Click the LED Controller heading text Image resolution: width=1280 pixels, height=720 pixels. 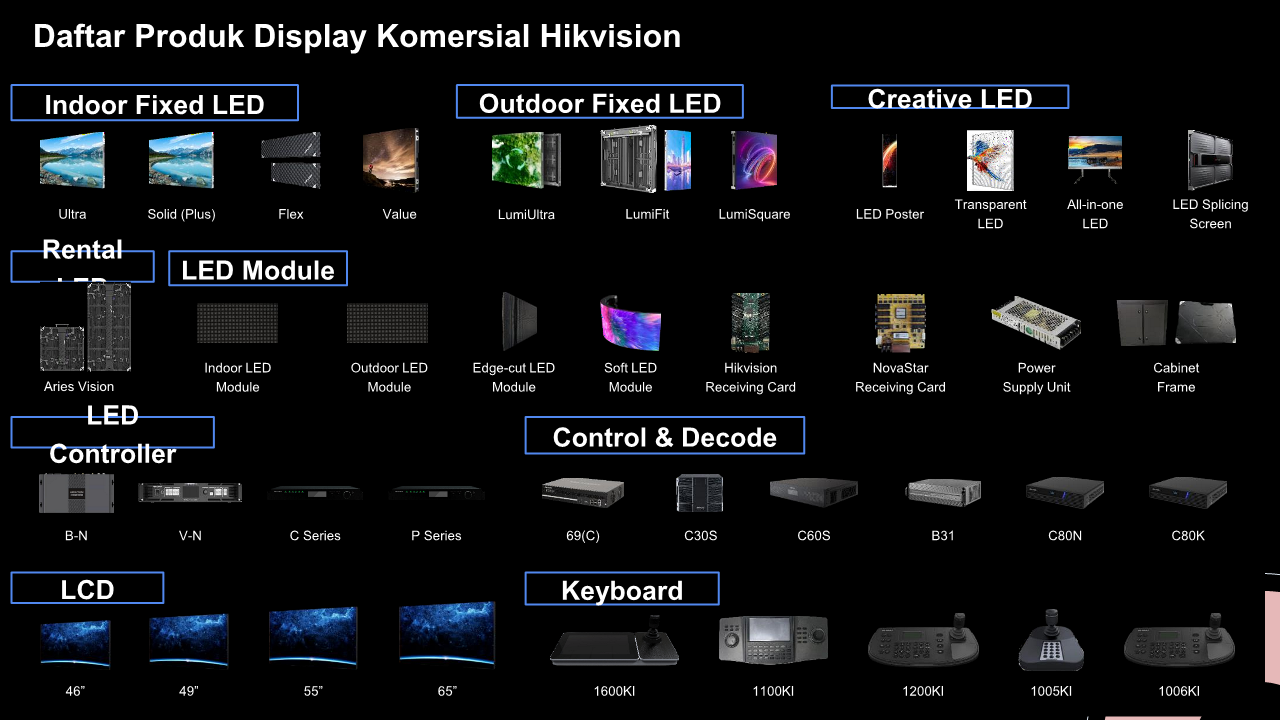point(113,435)
